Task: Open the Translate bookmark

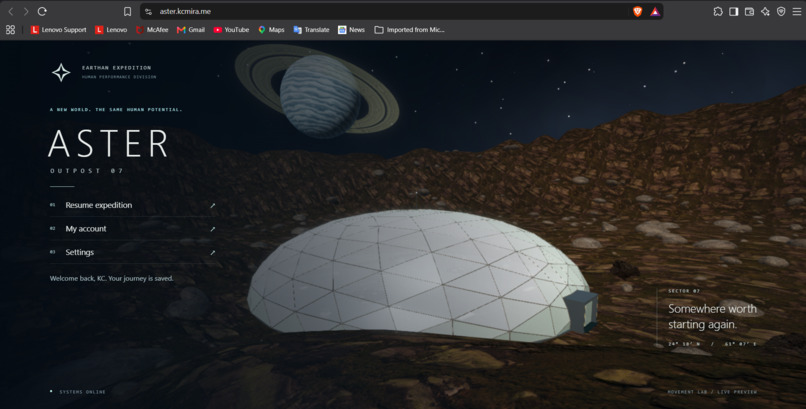Action: point(312,30)
